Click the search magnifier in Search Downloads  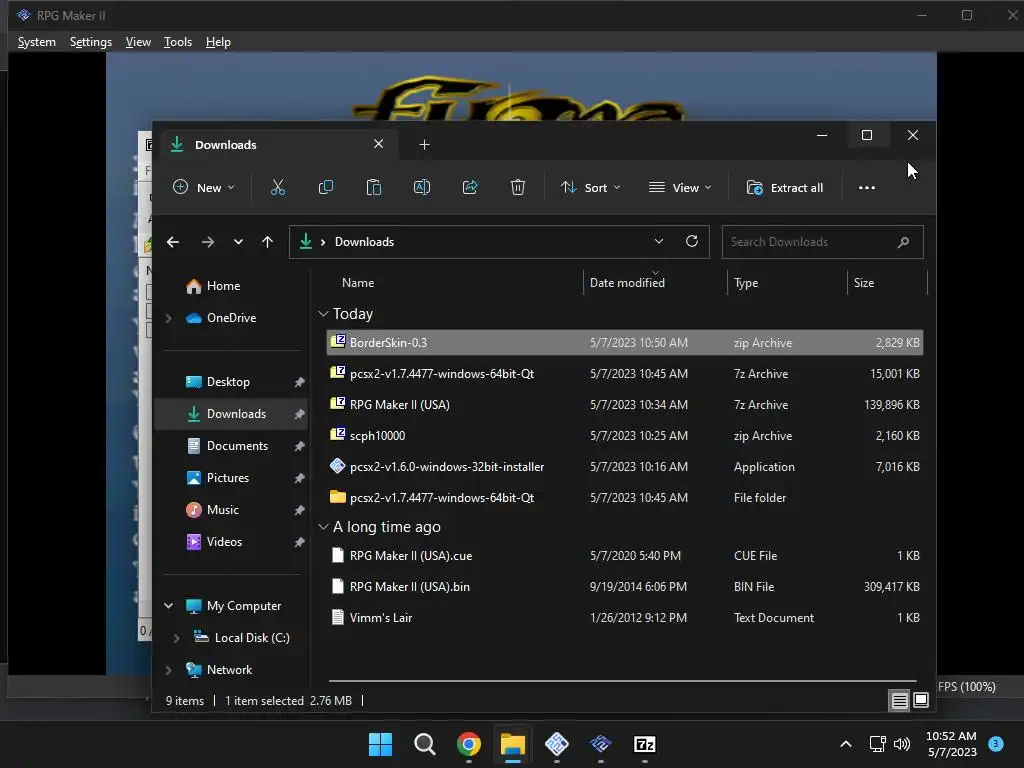click(x=904, y=242)
